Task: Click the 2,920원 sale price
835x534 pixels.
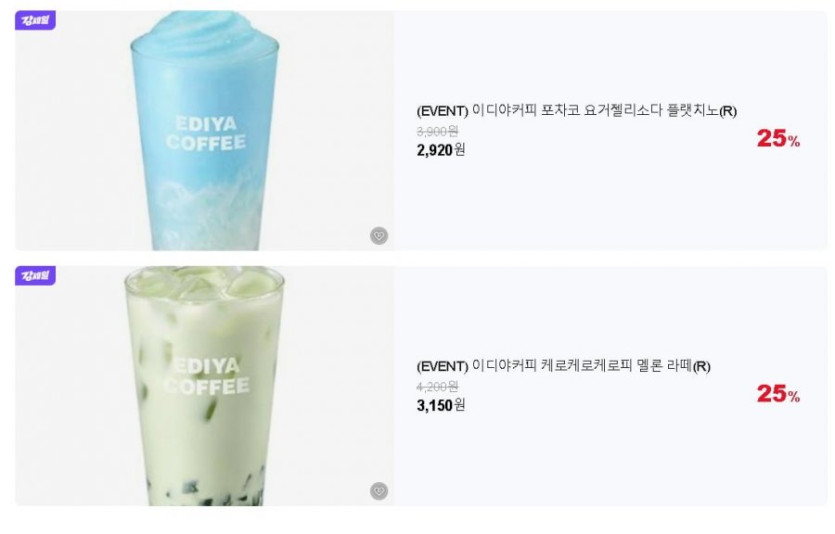Action: (441, 150)
